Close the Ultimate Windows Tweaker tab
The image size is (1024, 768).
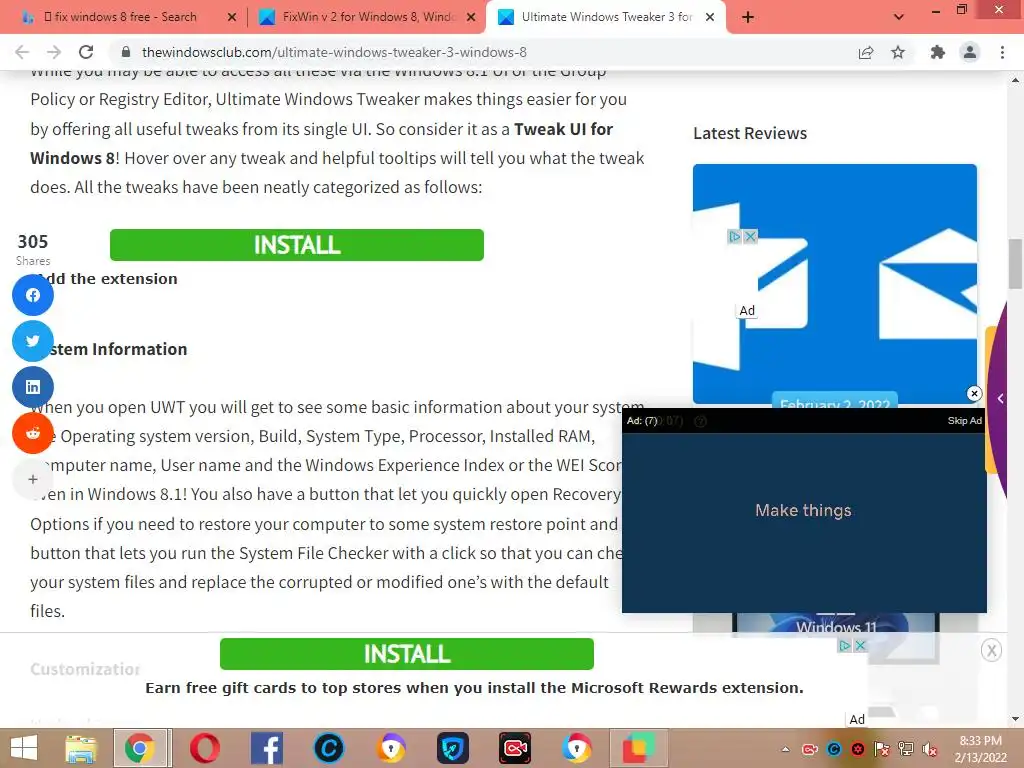(710, 18)
